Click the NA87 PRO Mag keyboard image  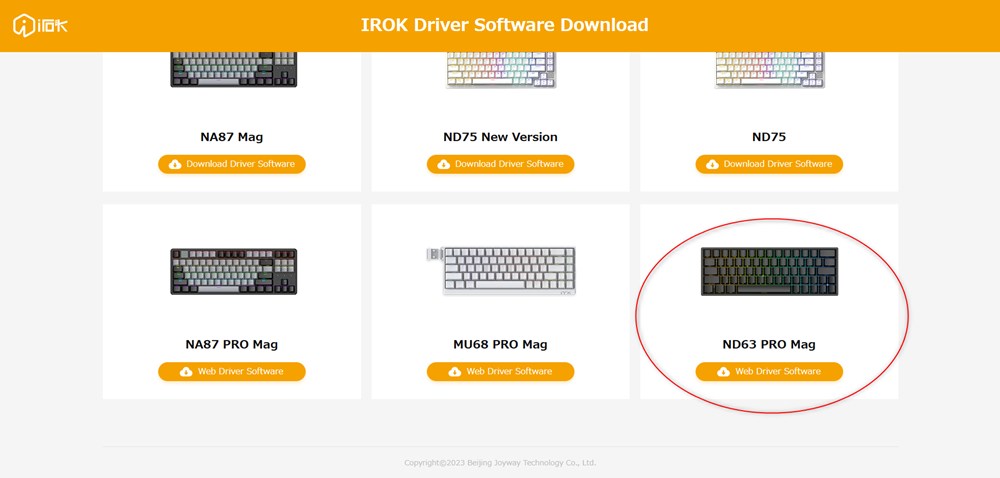tap(233, 271)
